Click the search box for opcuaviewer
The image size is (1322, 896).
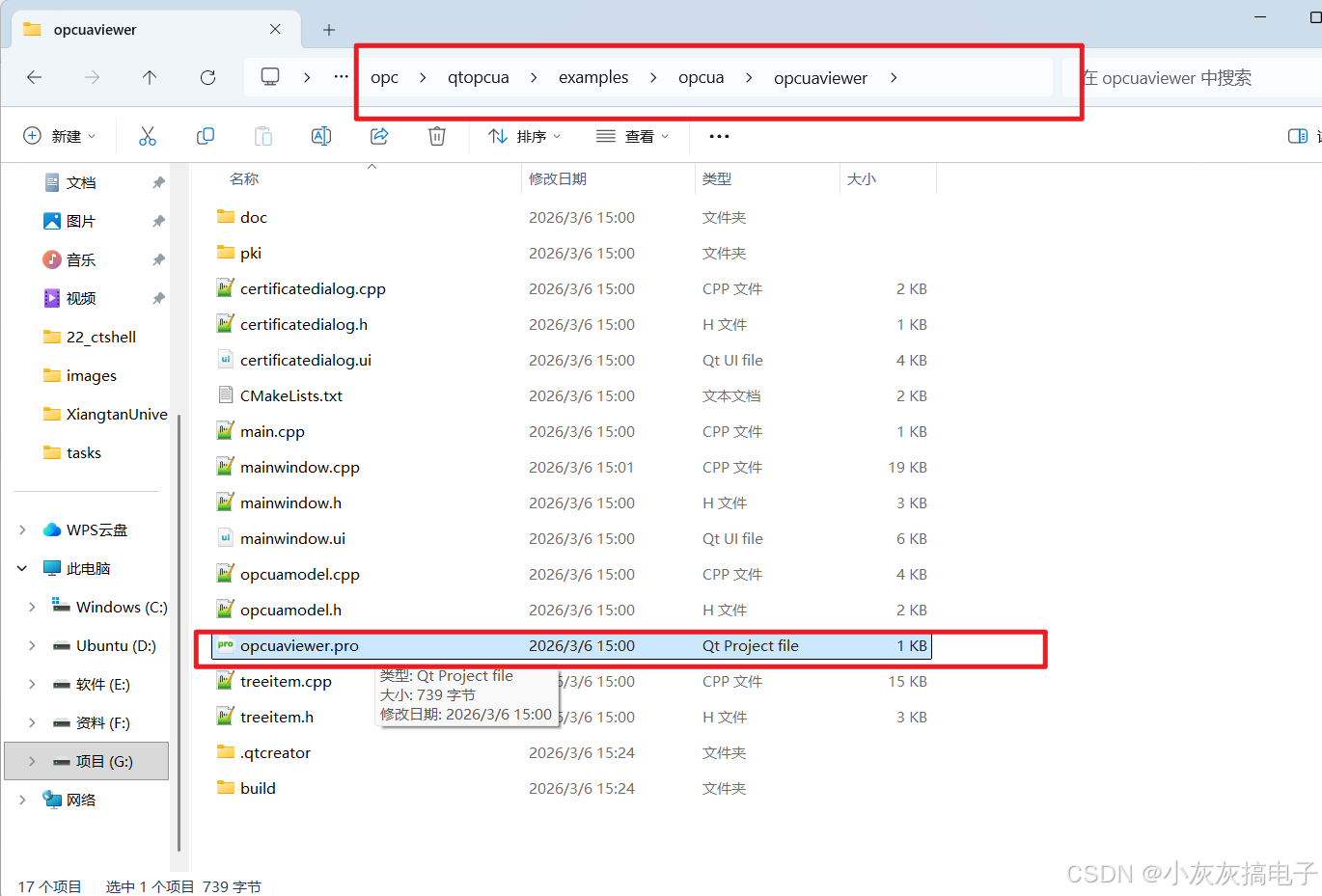1193,77
